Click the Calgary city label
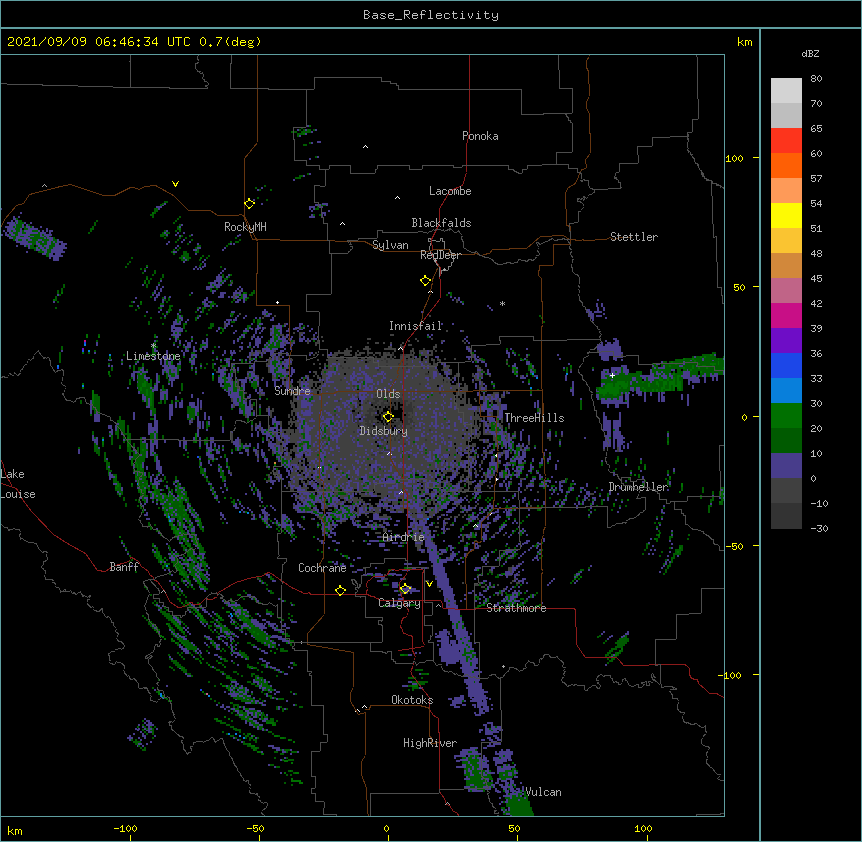This screenshot has height=842, width=862. tap(399, 603)
